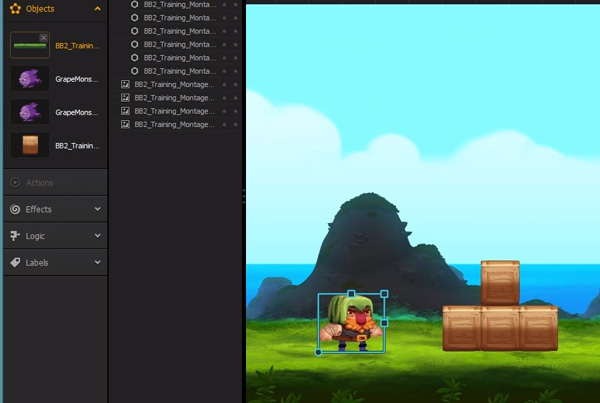Select the bearded dwarf character on canvas
Viewport: 600px width, 403px height.
point(351,323)
